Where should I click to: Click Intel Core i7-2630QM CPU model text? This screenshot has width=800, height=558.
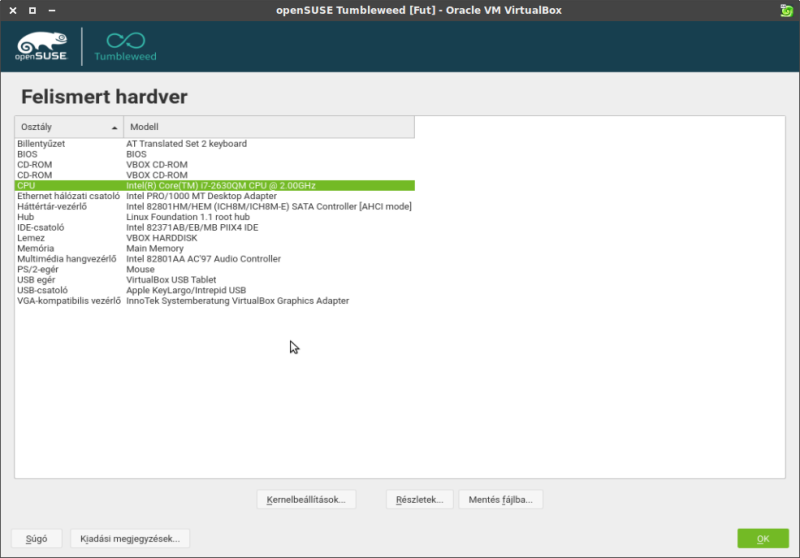coord(221,186)
